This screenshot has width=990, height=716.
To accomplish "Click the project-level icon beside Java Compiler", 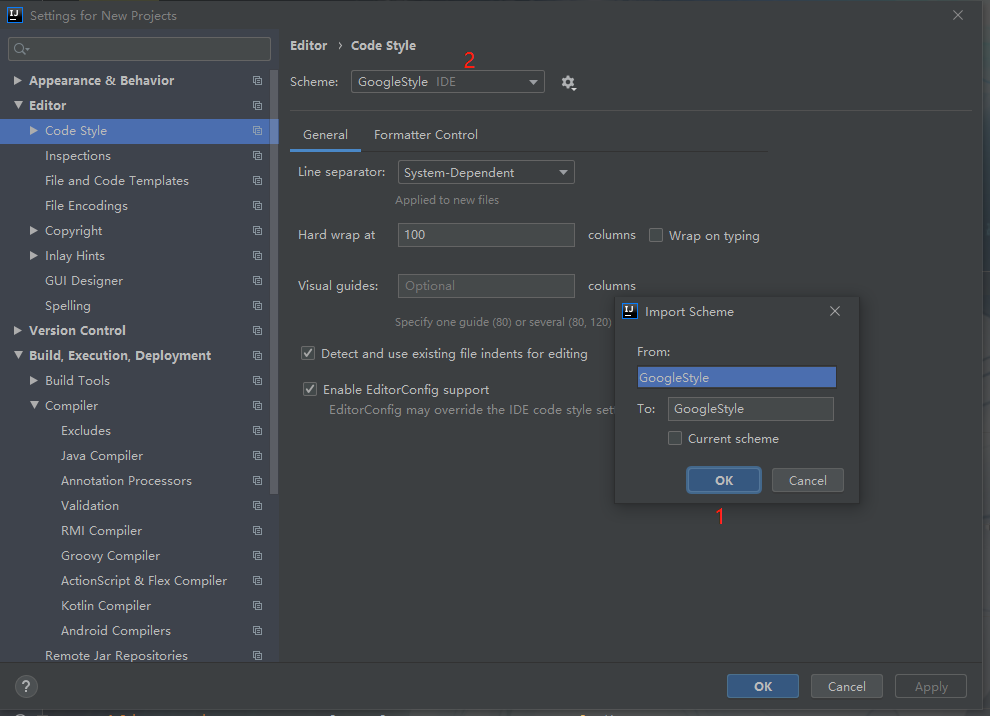I will click(x=258, y=456).
